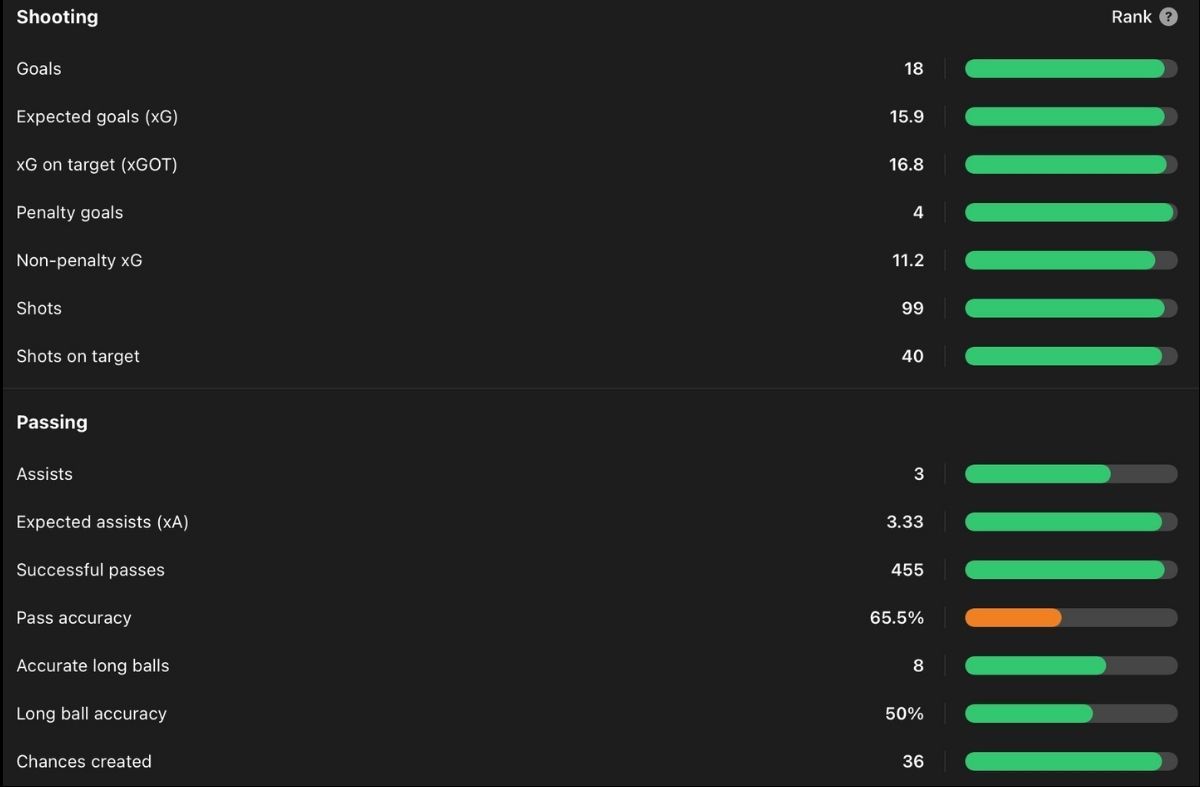This screenshot has height=787, width=1200.
Task: Click the Rank help question mark icon
Action: pyautogui.click(x=1168, y=17)
